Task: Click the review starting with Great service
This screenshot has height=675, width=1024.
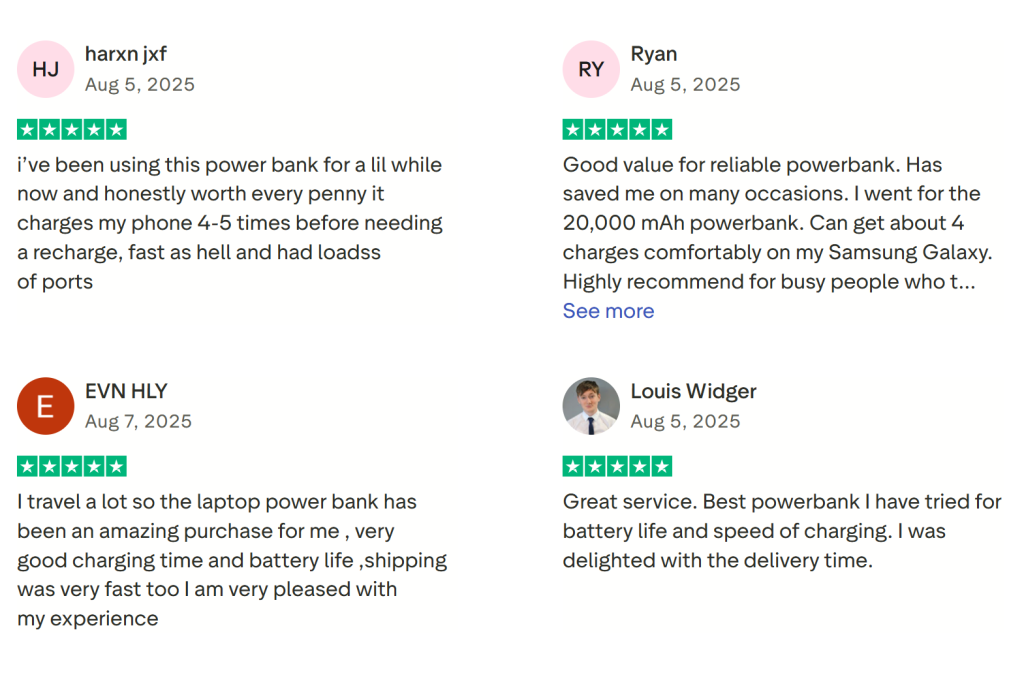Action: (x=781, y=531)
